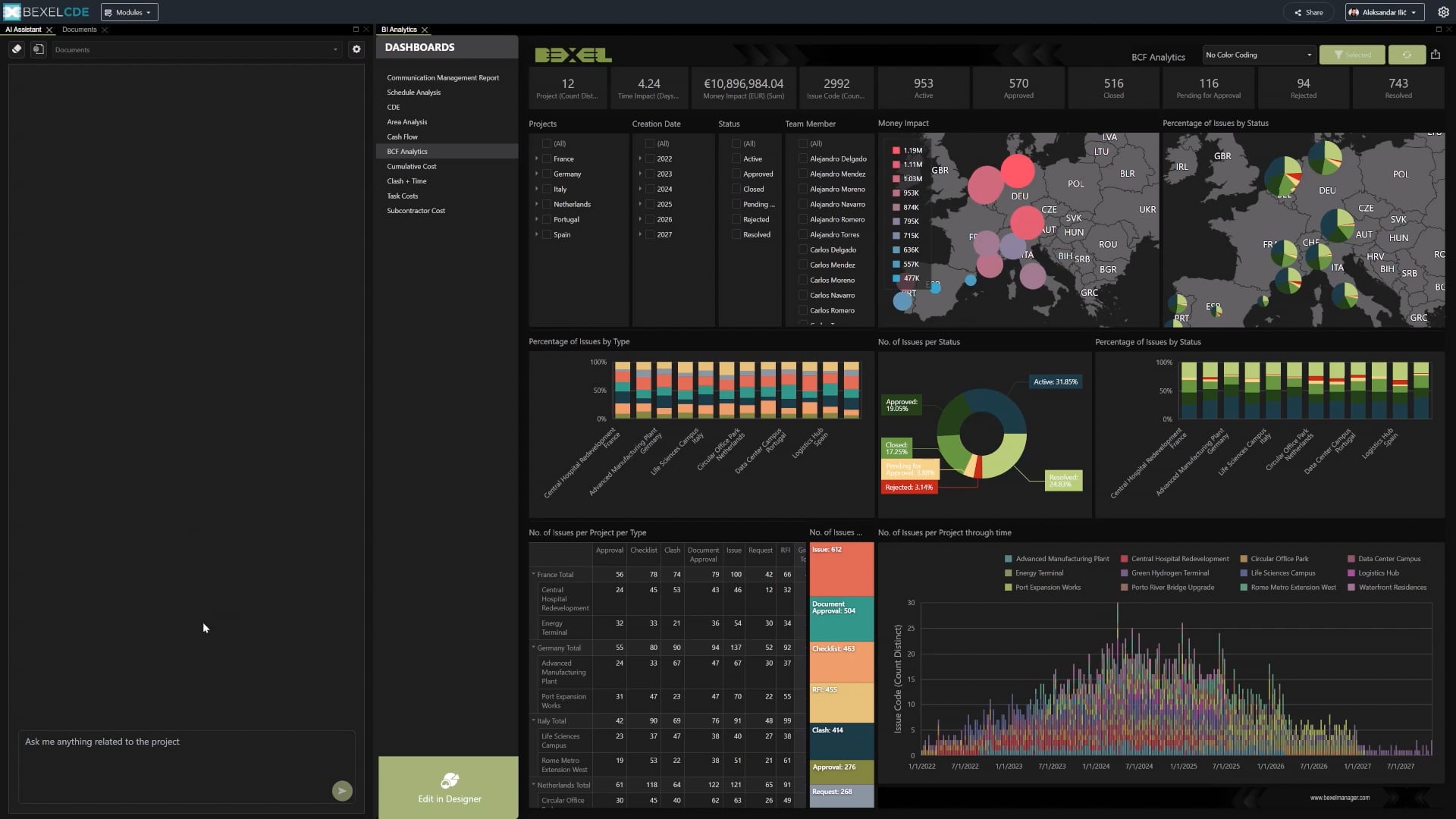Click the Selected filter button
The height and width of the screenshot is (819, 1456).
click(1352, 55)
